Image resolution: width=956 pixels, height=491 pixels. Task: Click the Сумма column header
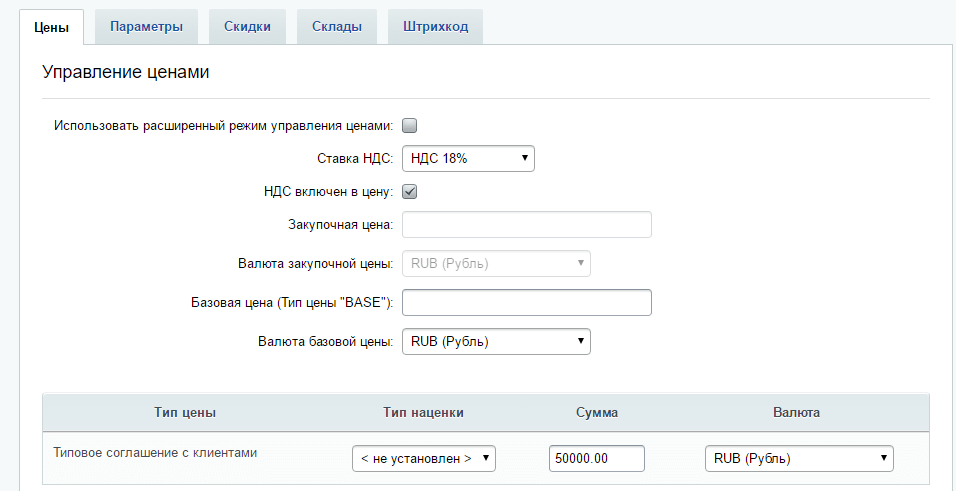coord(597,412)
